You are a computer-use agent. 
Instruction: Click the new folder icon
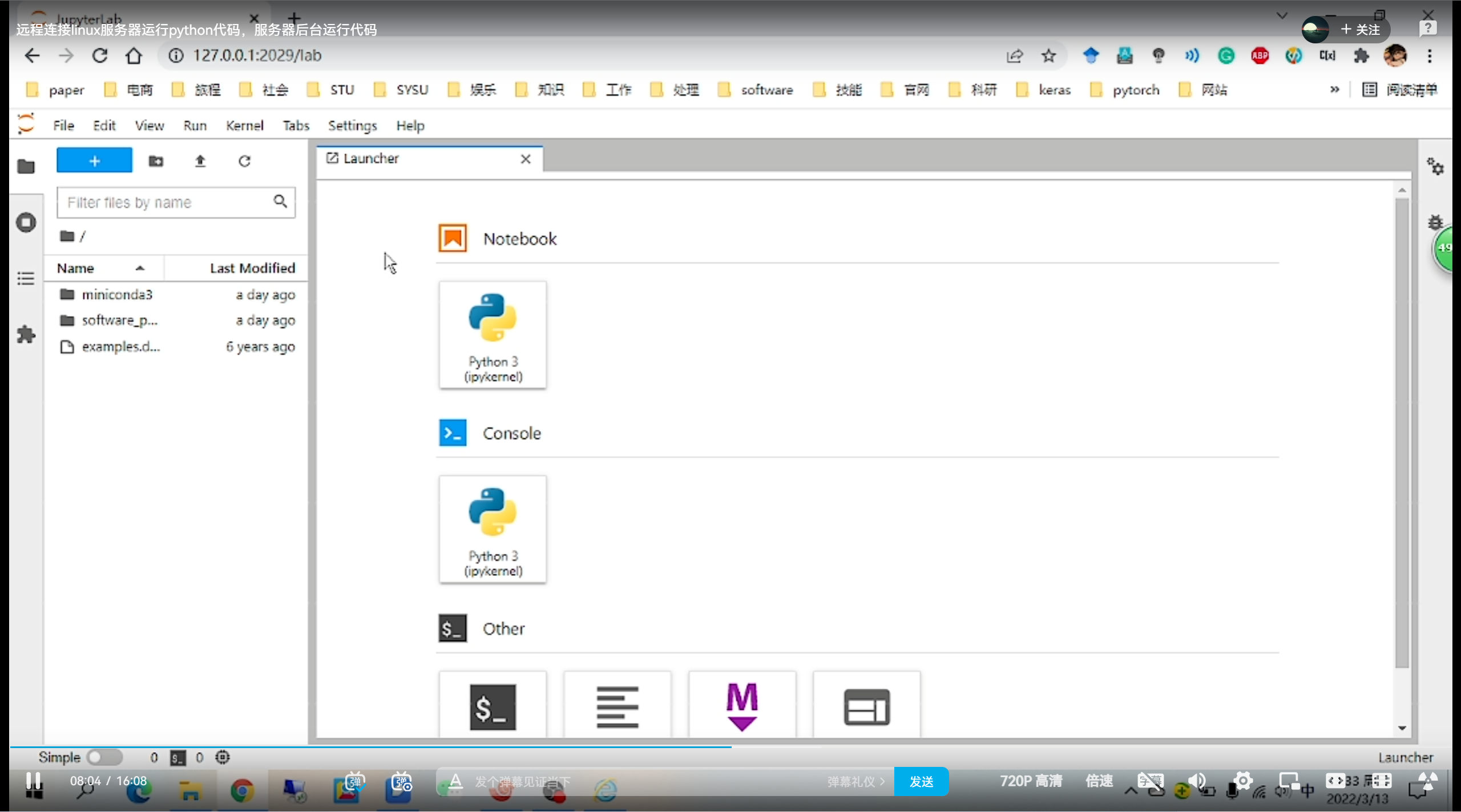click(156, 161)
